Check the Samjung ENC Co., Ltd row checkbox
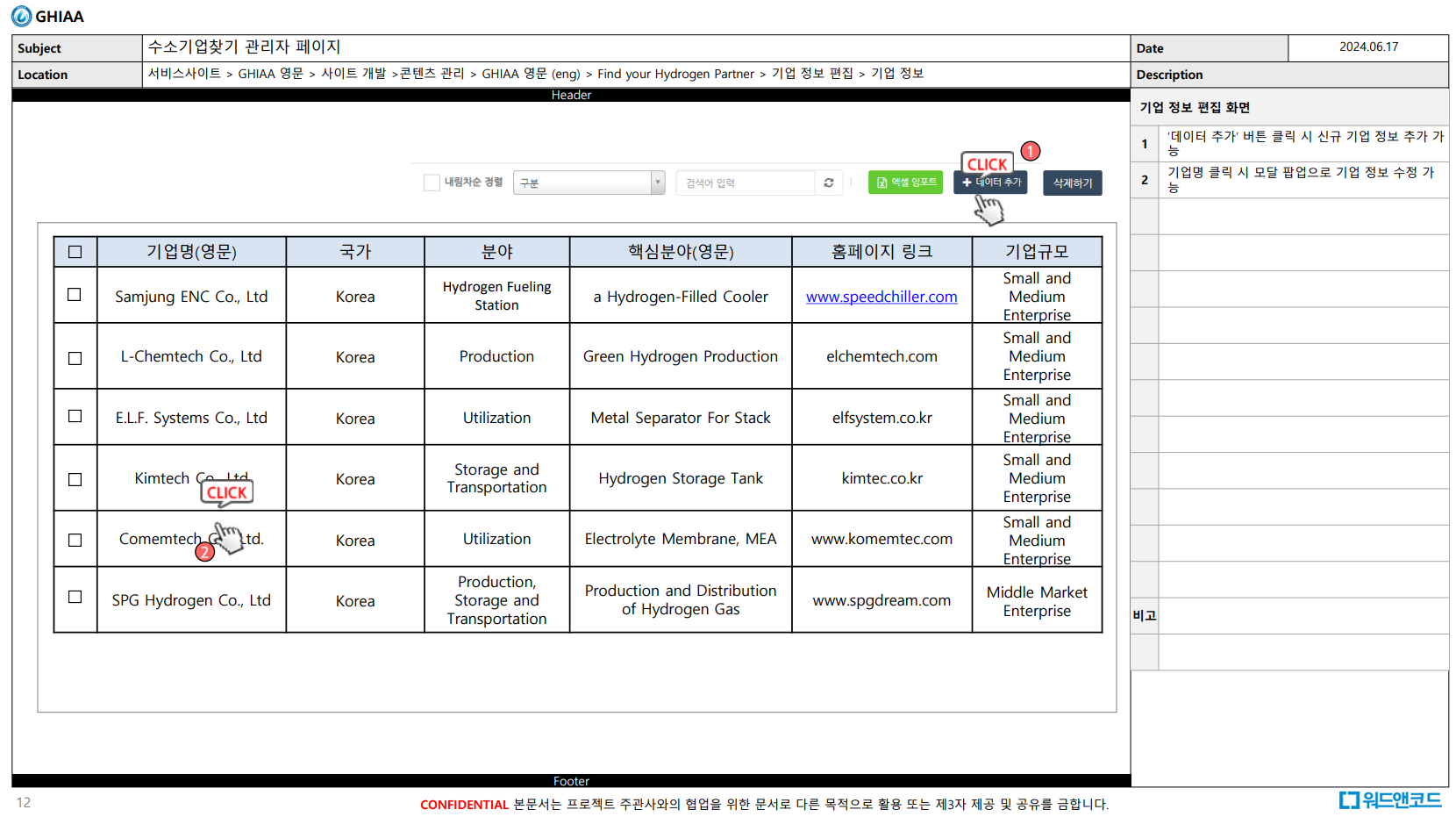The image size is (1456, 817). (75, 295)
